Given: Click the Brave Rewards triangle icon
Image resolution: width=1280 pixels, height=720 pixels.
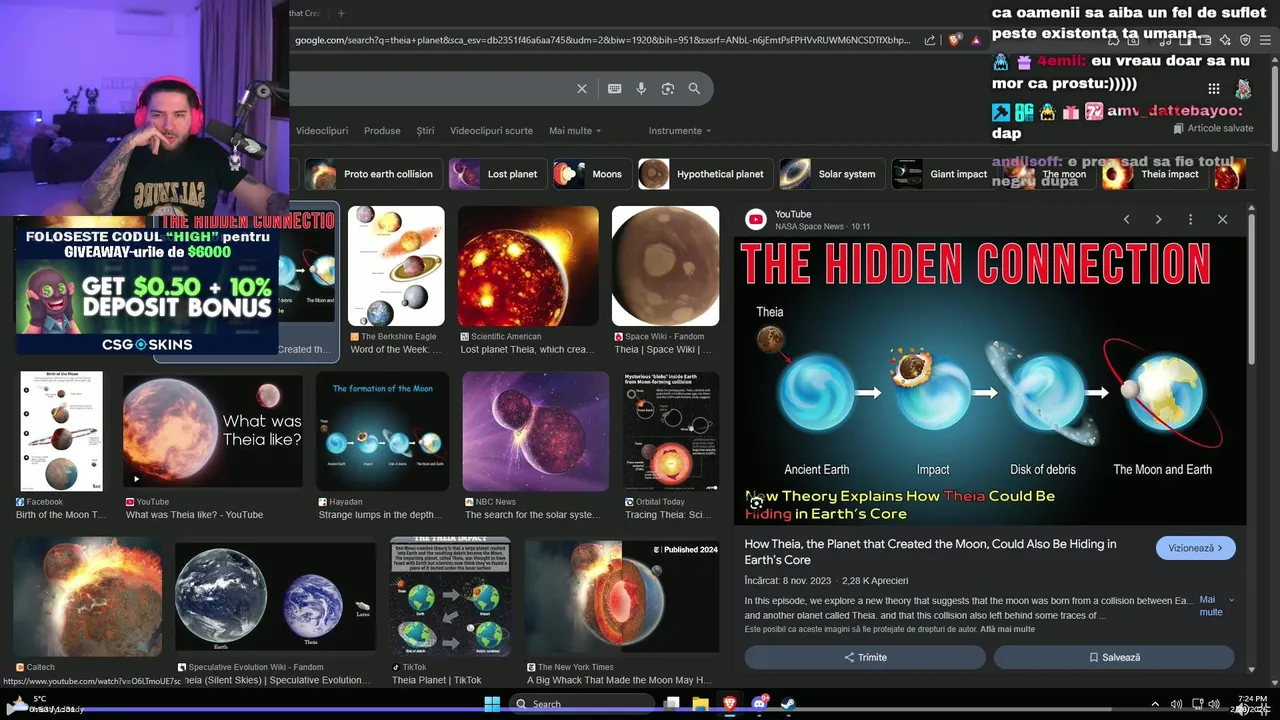Looking at the screenshot, I should point(976,40).
